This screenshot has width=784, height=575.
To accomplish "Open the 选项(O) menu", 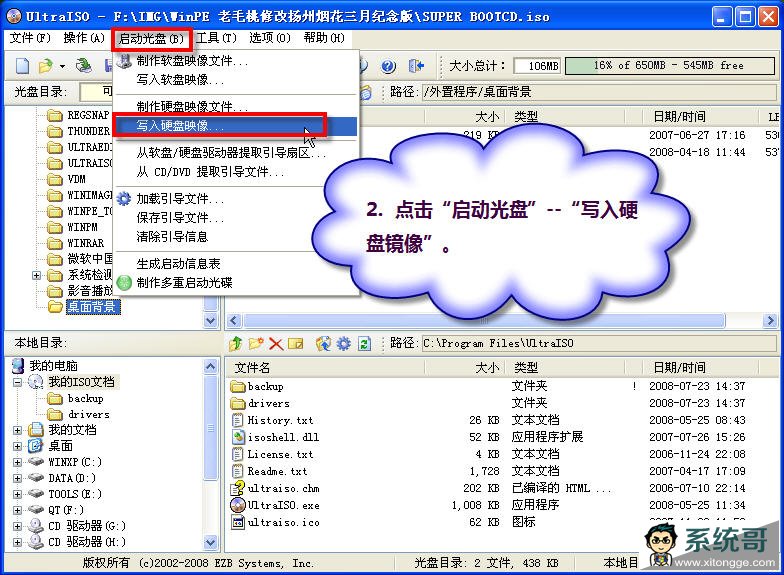I will pos(270,38).
